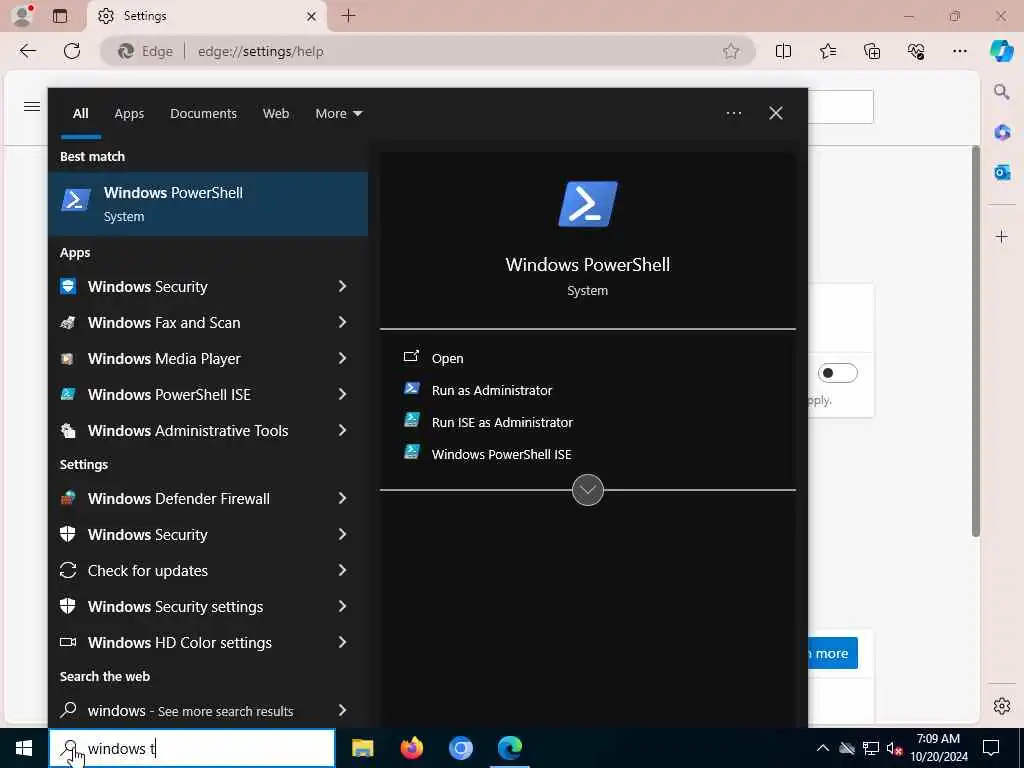
Task: Add page to favorites star in address bar
Action: tap(731, 51)
